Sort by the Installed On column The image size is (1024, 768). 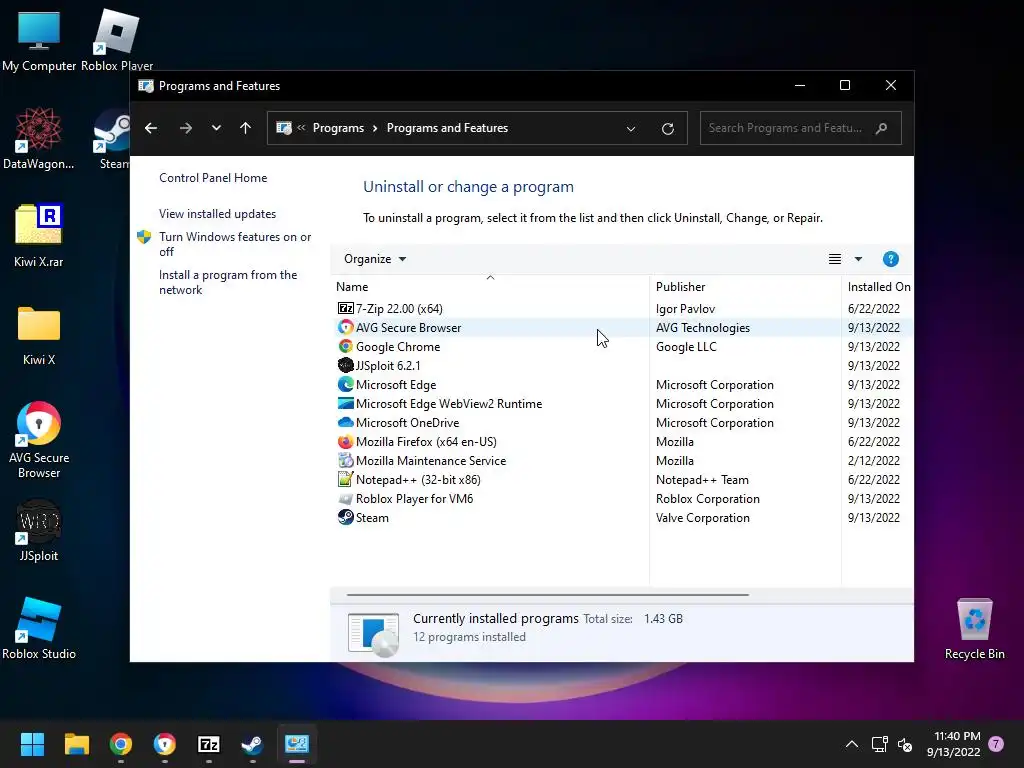(878, 287)
